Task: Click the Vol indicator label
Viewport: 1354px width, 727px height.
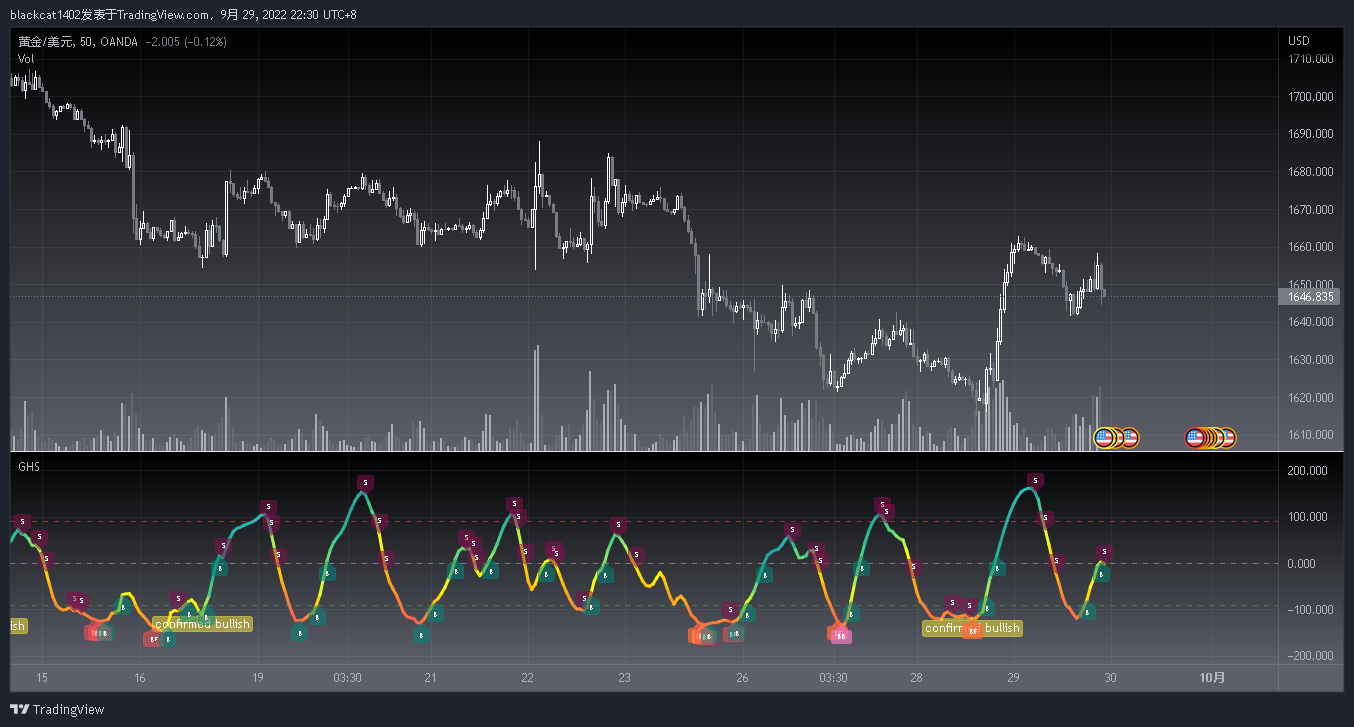Action: [x=26, y=59]
